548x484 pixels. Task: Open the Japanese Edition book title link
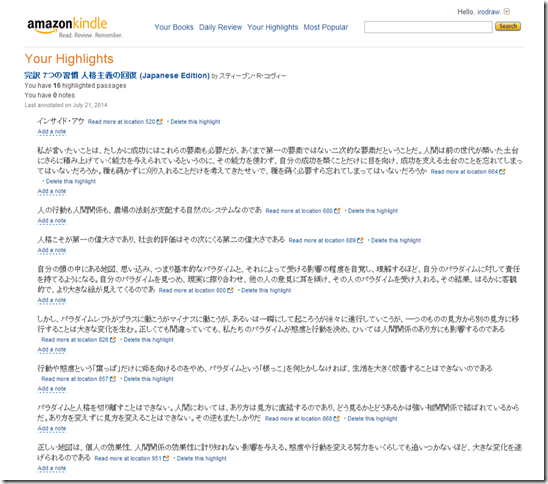117,75
